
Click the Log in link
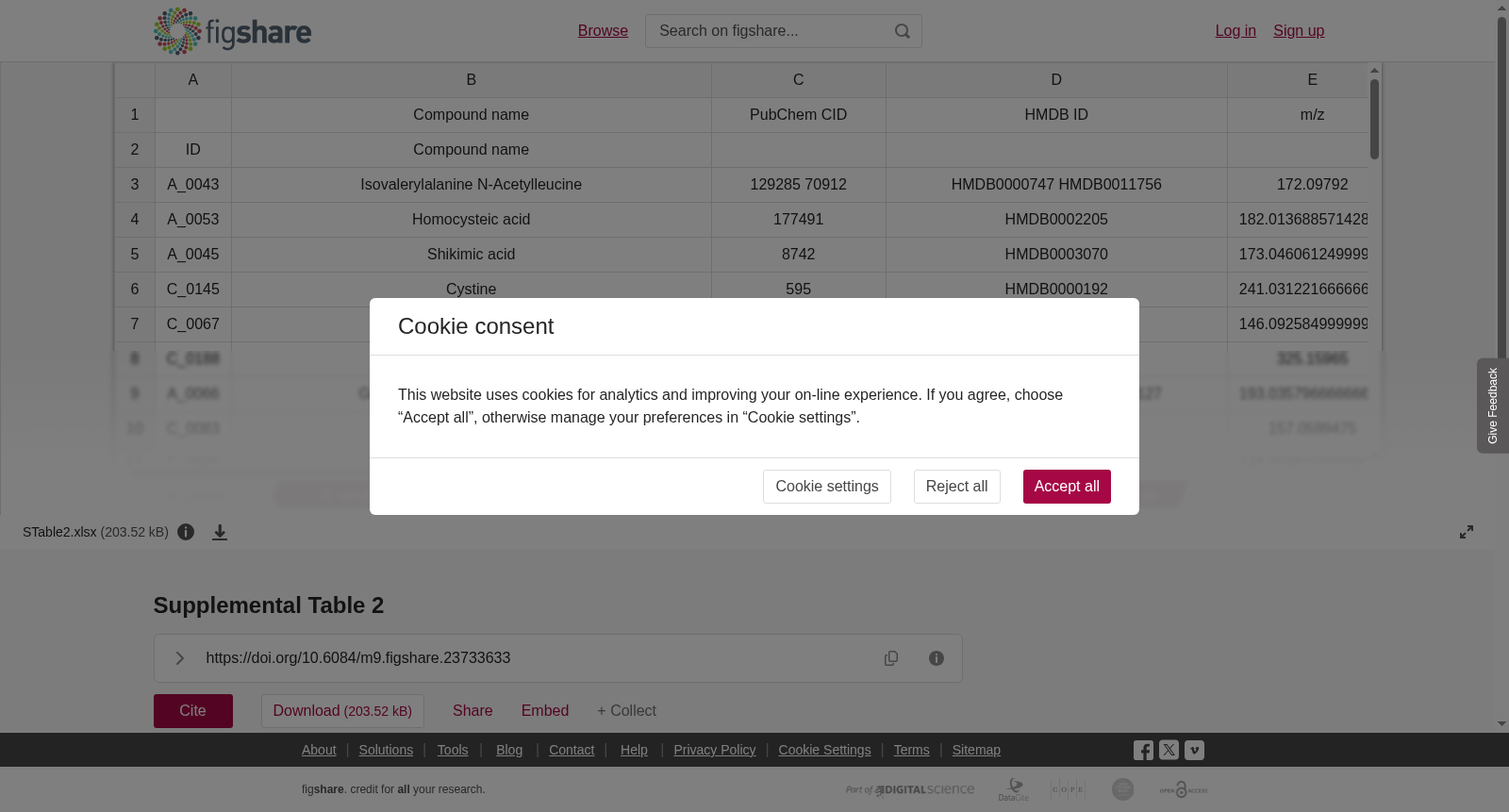point(1235,31)
